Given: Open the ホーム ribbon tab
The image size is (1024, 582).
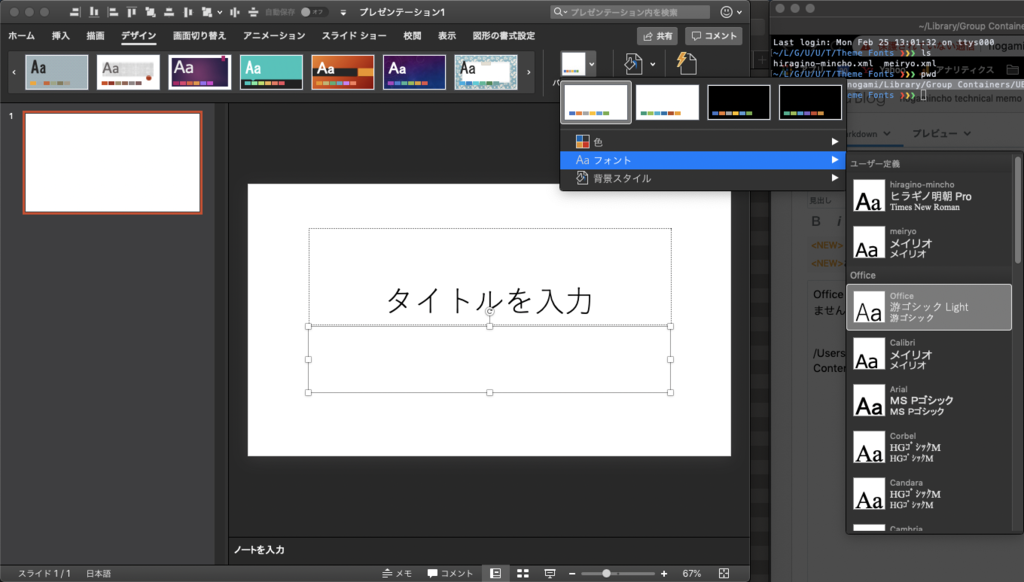Looking at the screenshot, I should (22, 35).
